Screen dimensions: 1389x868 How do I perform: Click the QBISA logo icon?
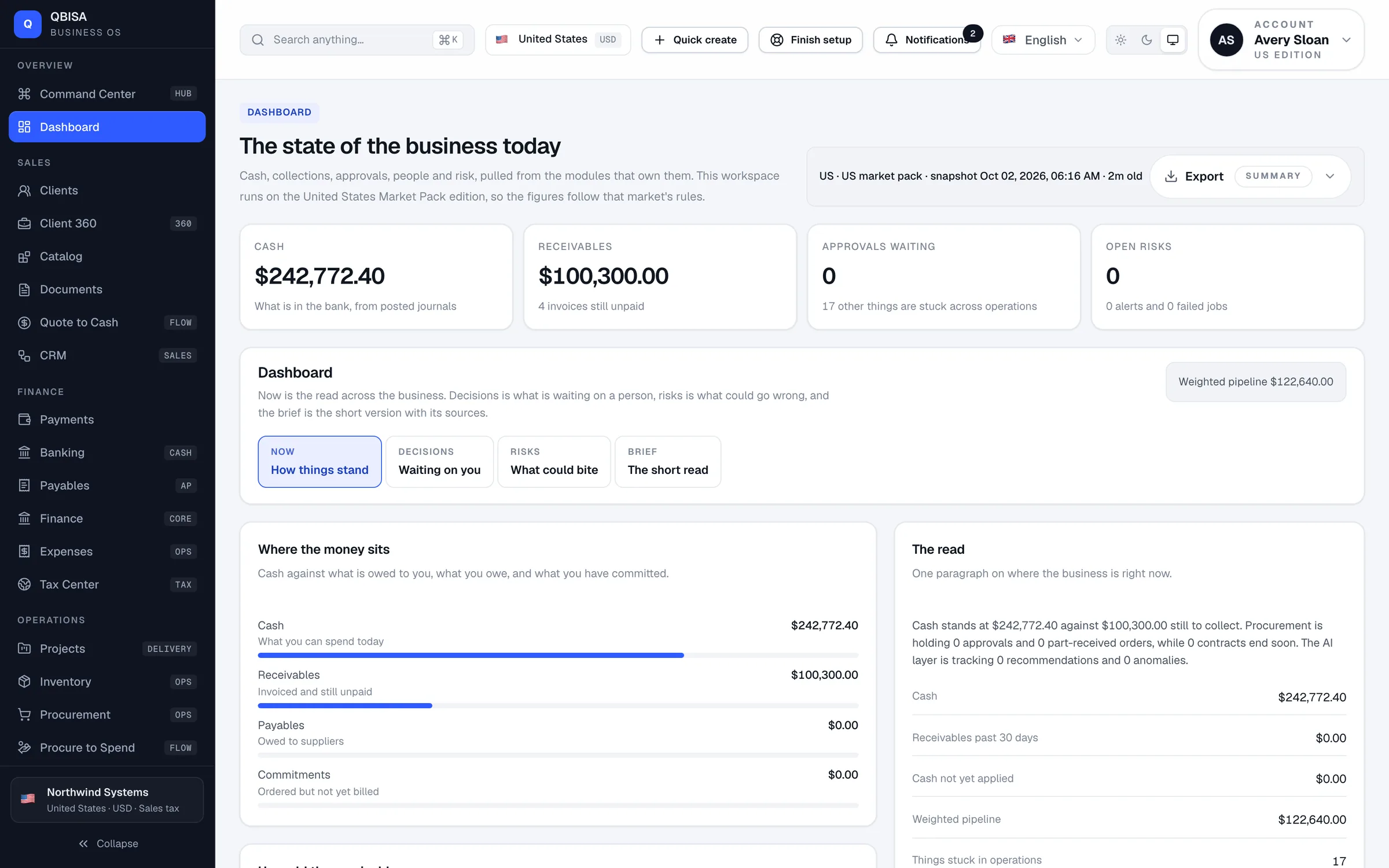point(27,24)
